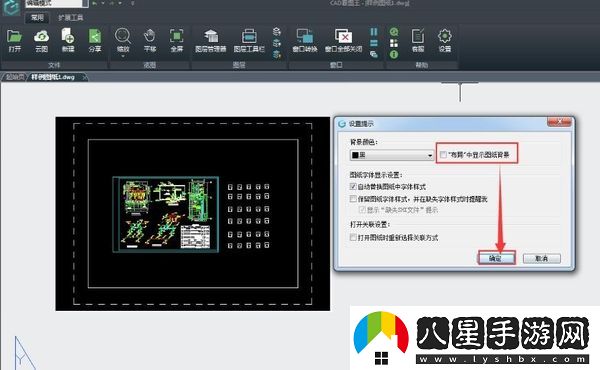Click the cascade windows icon
The height and width of the screenshot is (370, 600).
coord(374,55)
